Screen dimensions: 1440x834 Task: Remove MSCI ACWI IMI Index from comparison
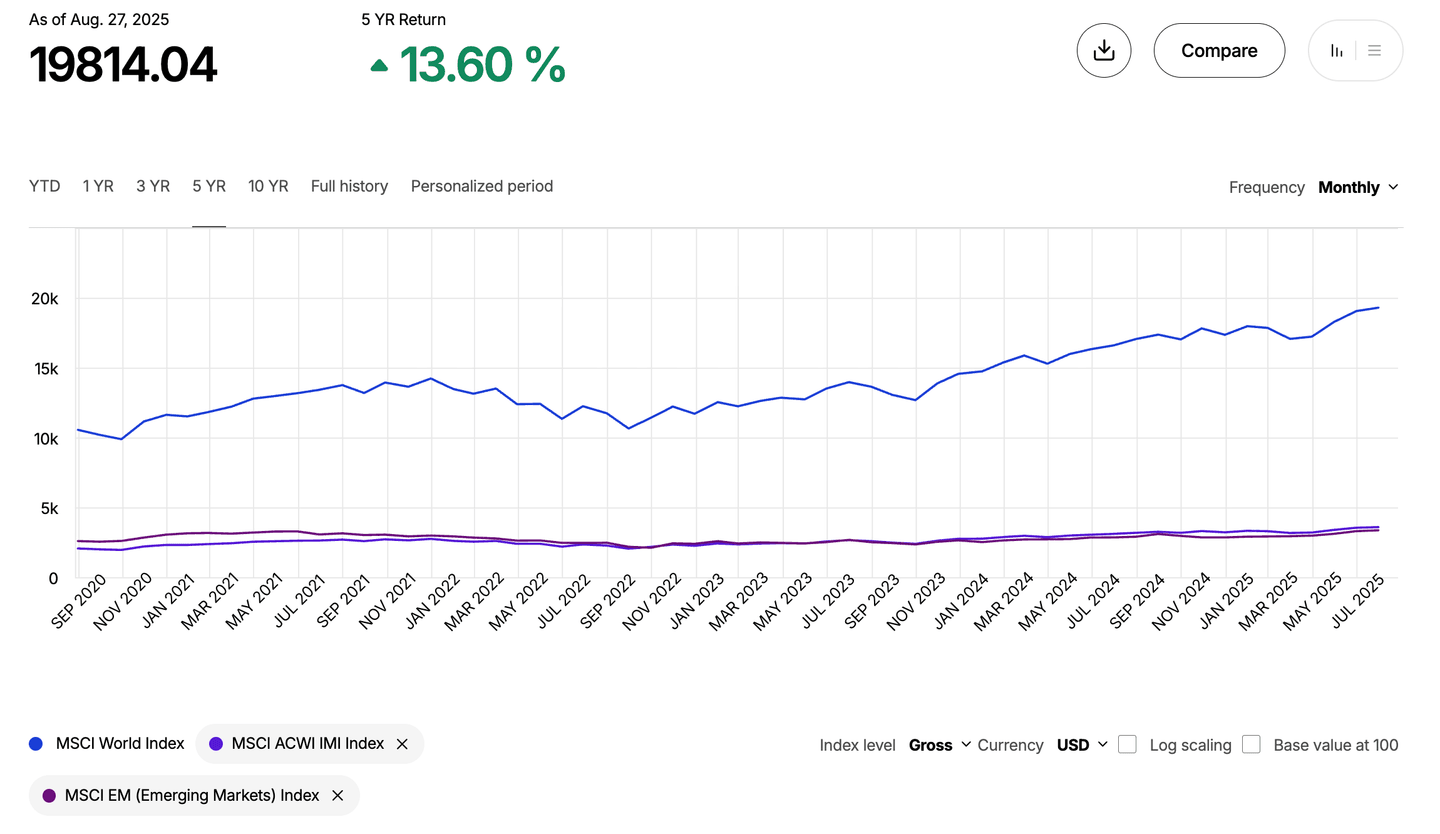pyautogui.click(x=402, y=744)
